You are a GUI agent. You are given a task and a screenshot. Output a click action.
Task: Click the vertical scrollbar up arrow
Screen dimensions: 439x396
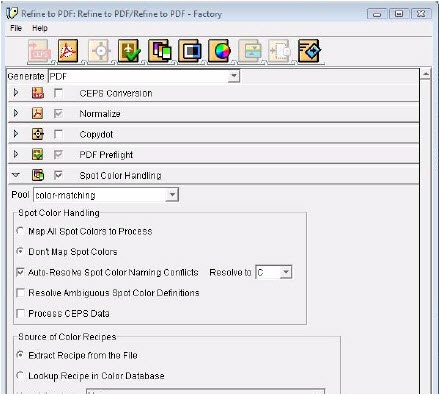(x=425, y=74)
